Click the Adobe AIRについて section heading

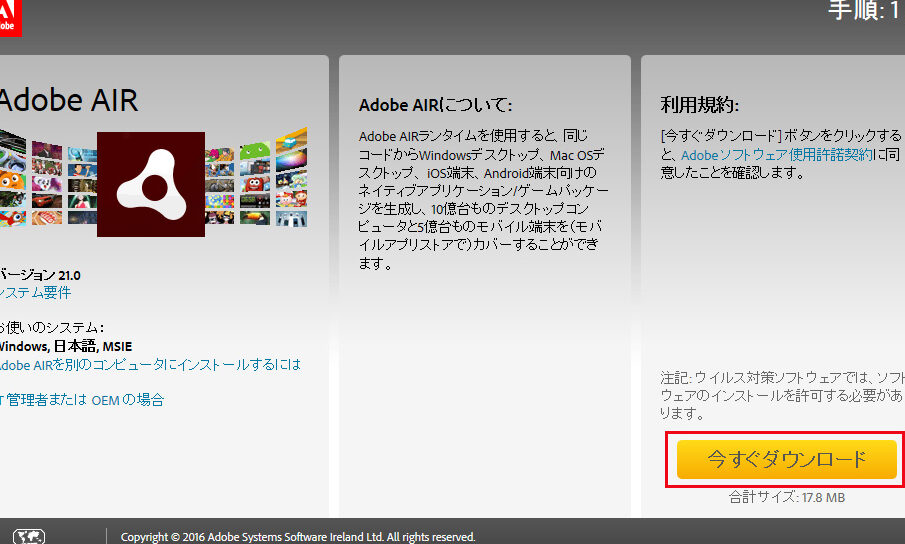tap(435, 105)
